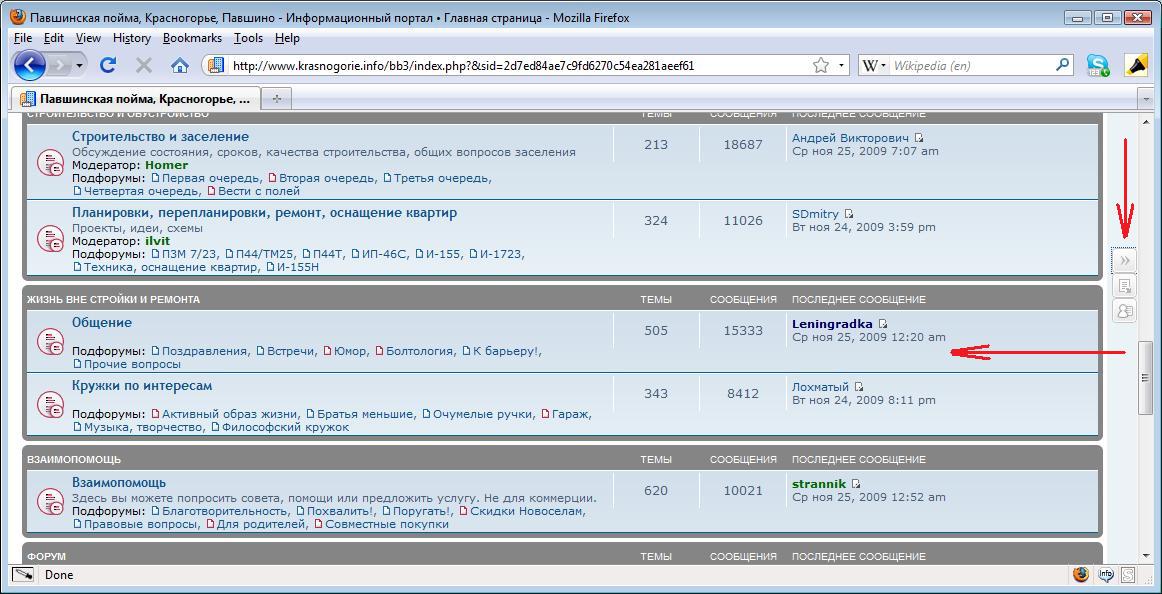
Task: Click the yellow highlighter toolbar icon
Action: 1136,65
